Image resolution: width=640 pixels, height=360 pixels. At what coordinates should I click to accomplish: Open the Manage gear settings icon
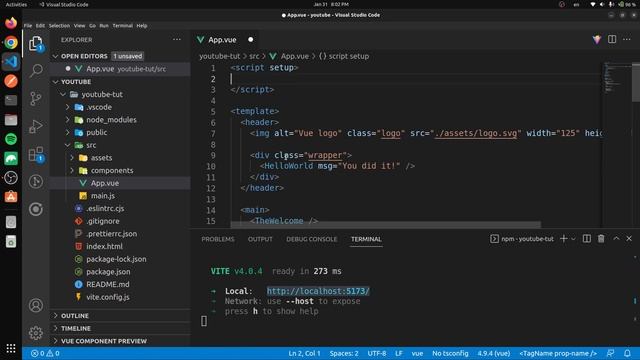click(x=36, y=333)
